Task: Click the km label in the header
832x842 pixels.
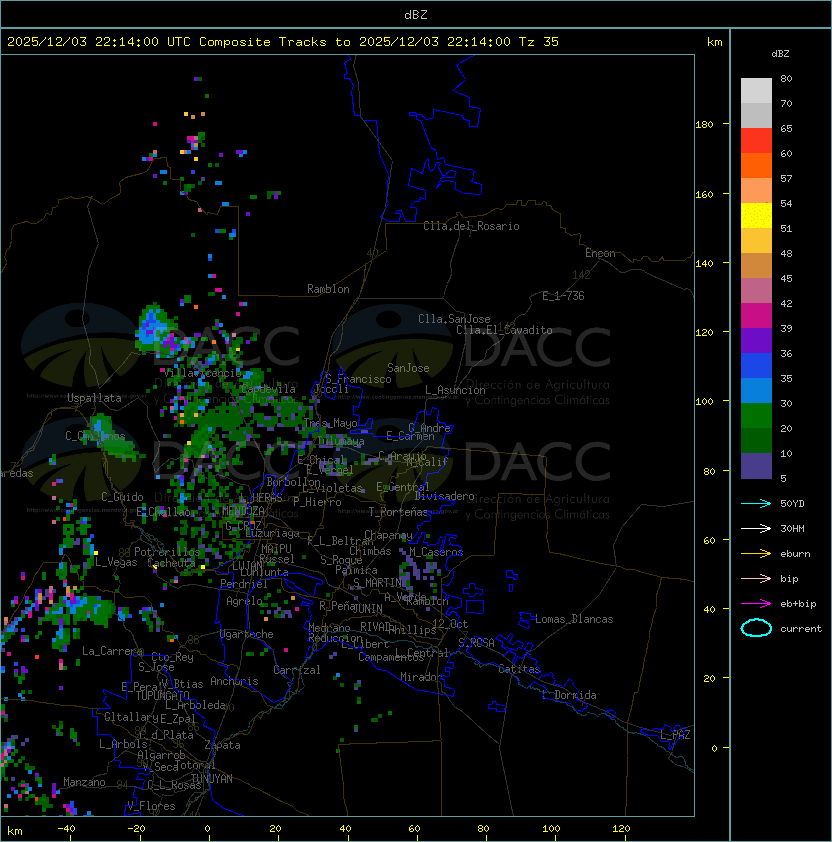Action: tap(714, 42)
